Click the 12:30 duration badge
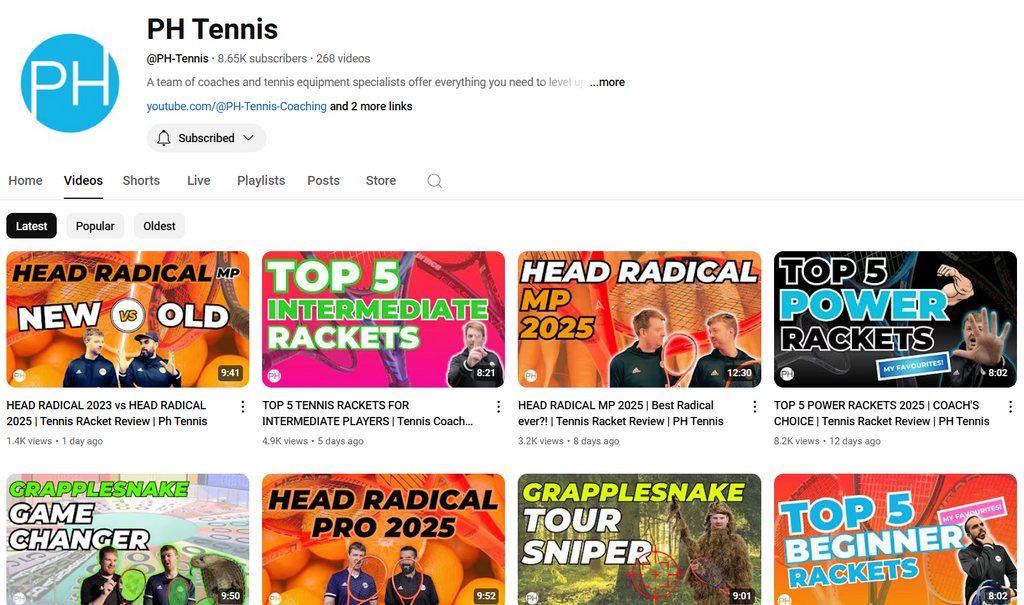This screenshot has width=1024, height=605. coord(739,373)
